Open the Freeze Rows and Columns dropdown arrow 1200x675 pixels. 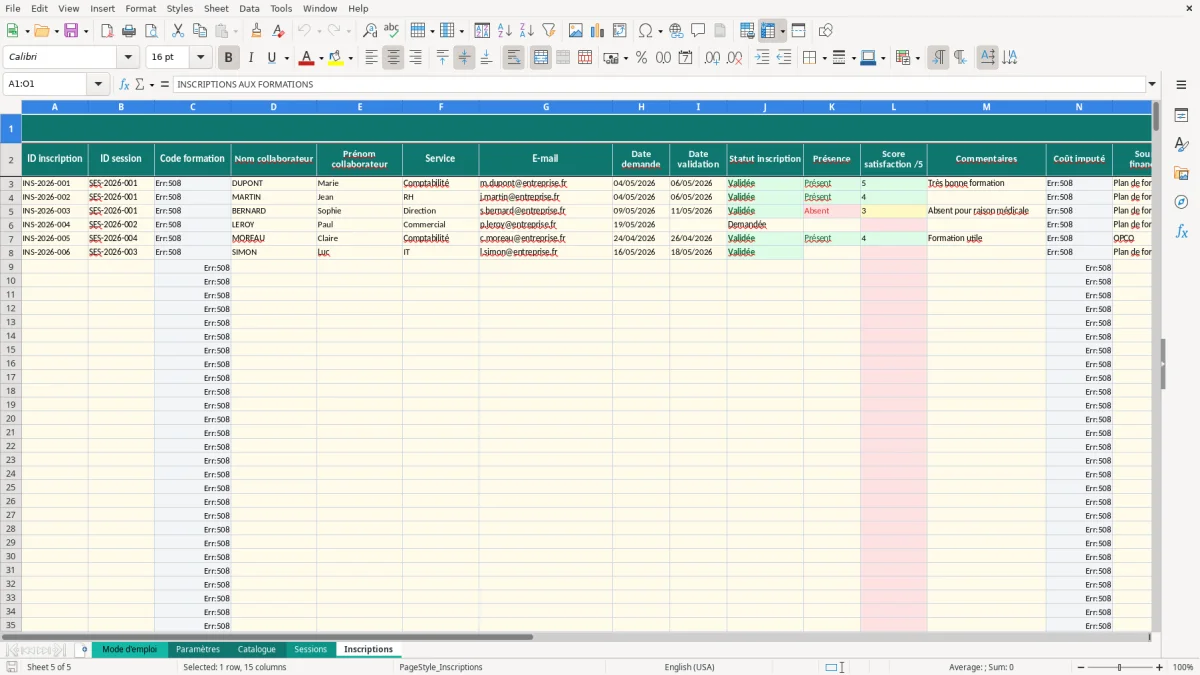pyautogui.click(x=782, y=31)
